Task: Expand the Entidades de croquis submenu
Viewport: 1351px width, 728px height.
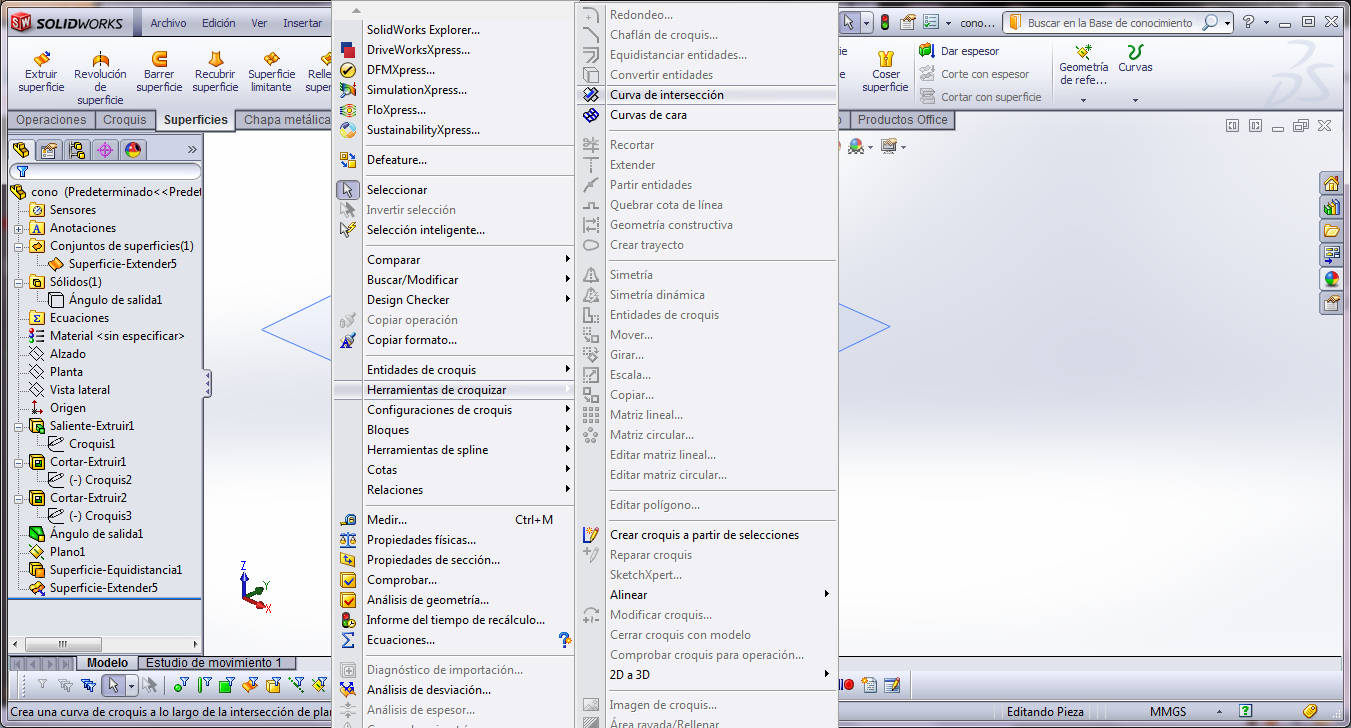Action: [x=454, y=370]
